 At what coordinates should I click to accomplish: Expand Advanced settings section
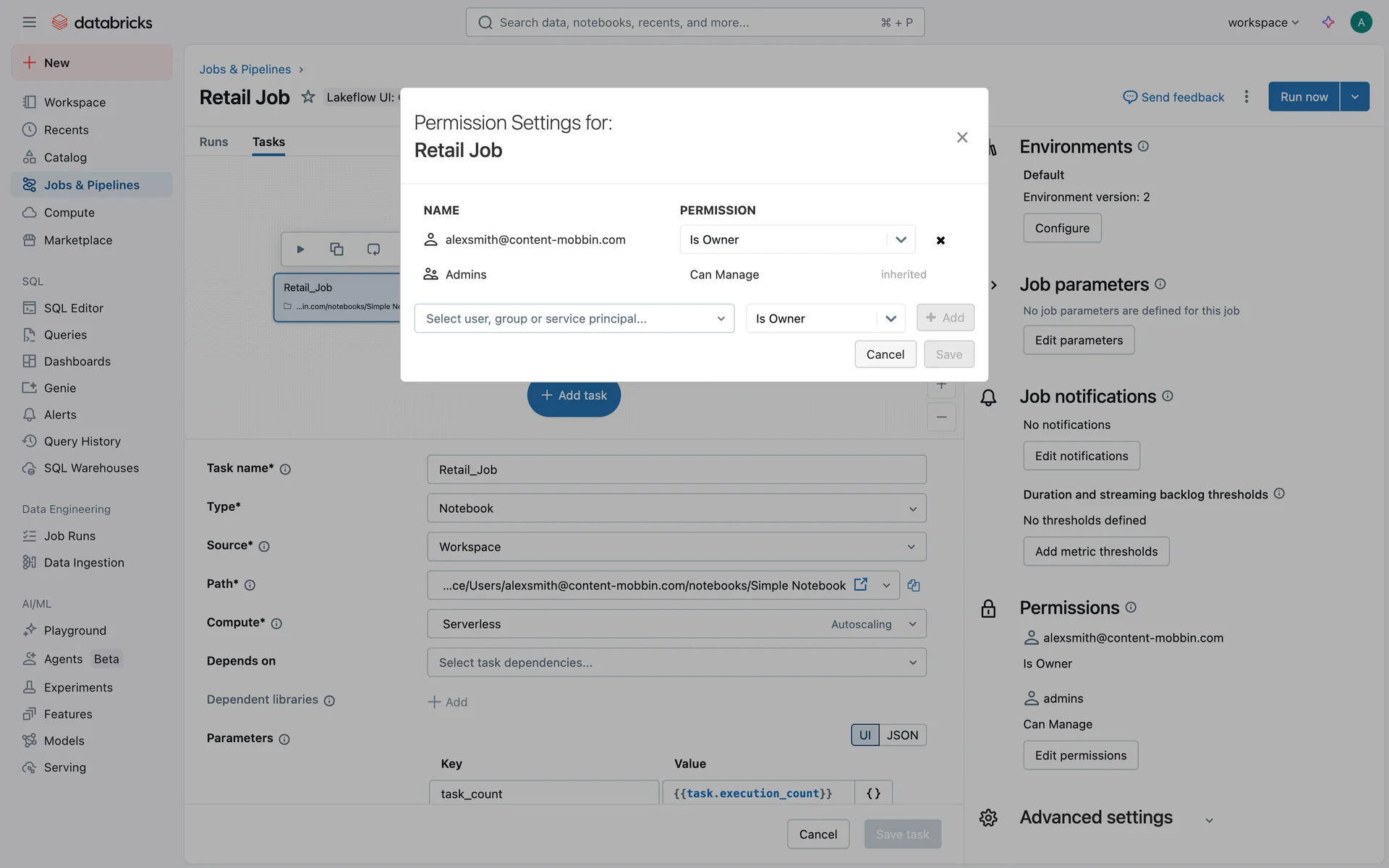(x=1209, y=820)
